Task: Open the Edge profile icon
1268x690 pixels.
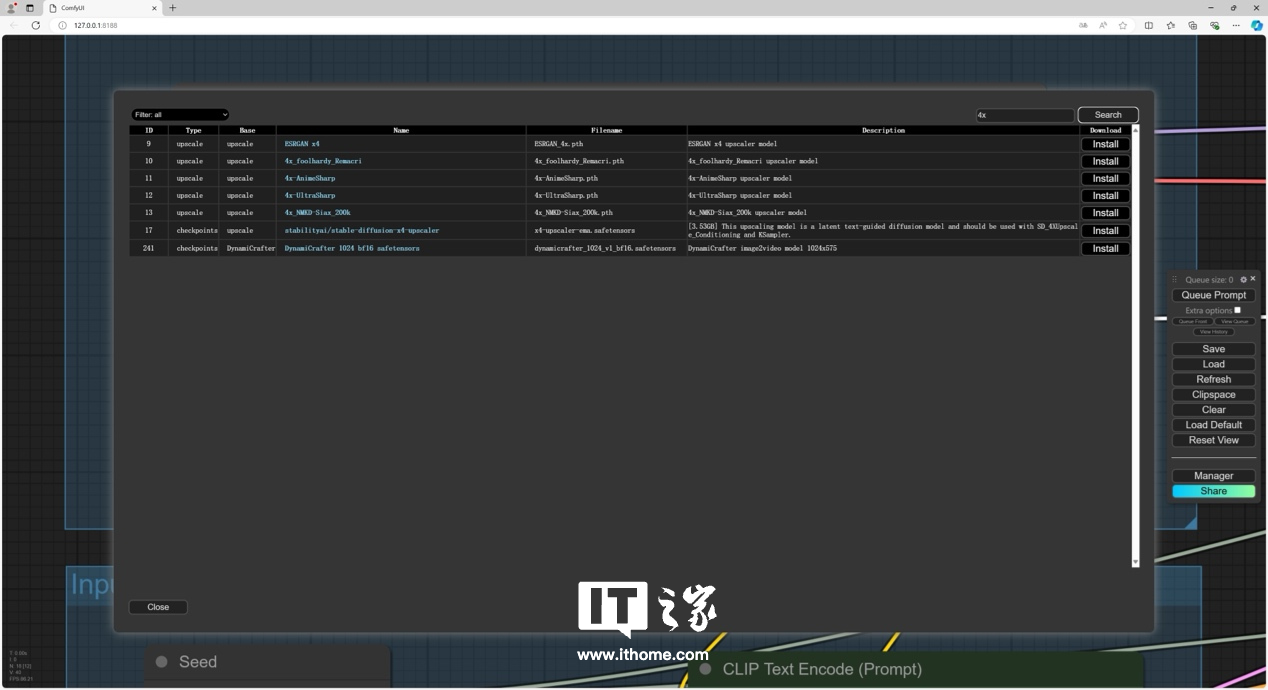Action: point(11,8)
